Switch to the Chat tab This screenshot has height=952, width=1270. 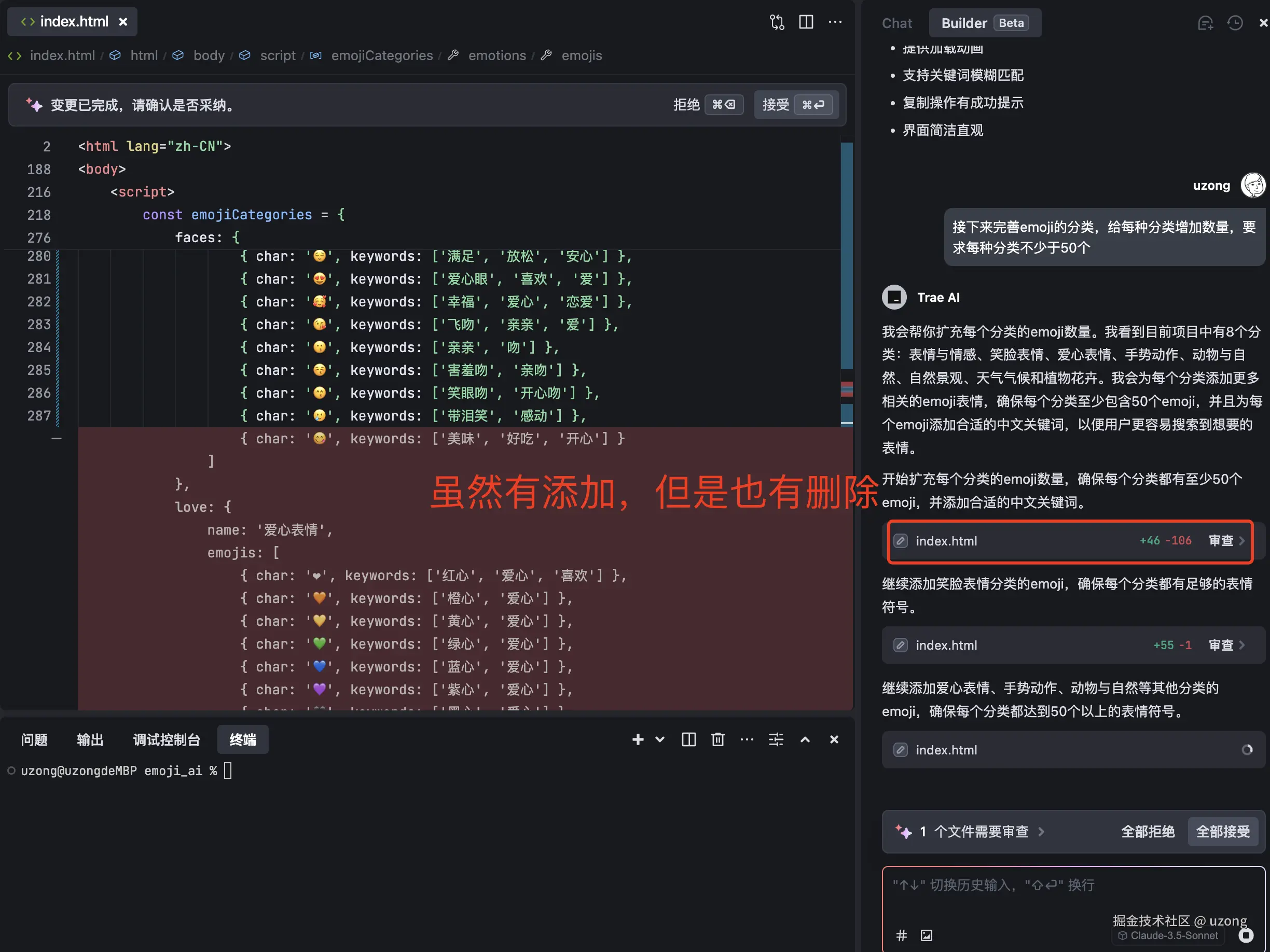pos(896,23)
